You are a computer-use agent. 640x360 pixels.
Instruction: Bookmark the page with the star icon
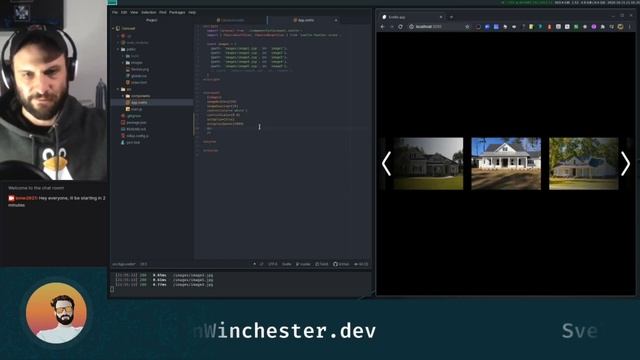click(467, 27)
